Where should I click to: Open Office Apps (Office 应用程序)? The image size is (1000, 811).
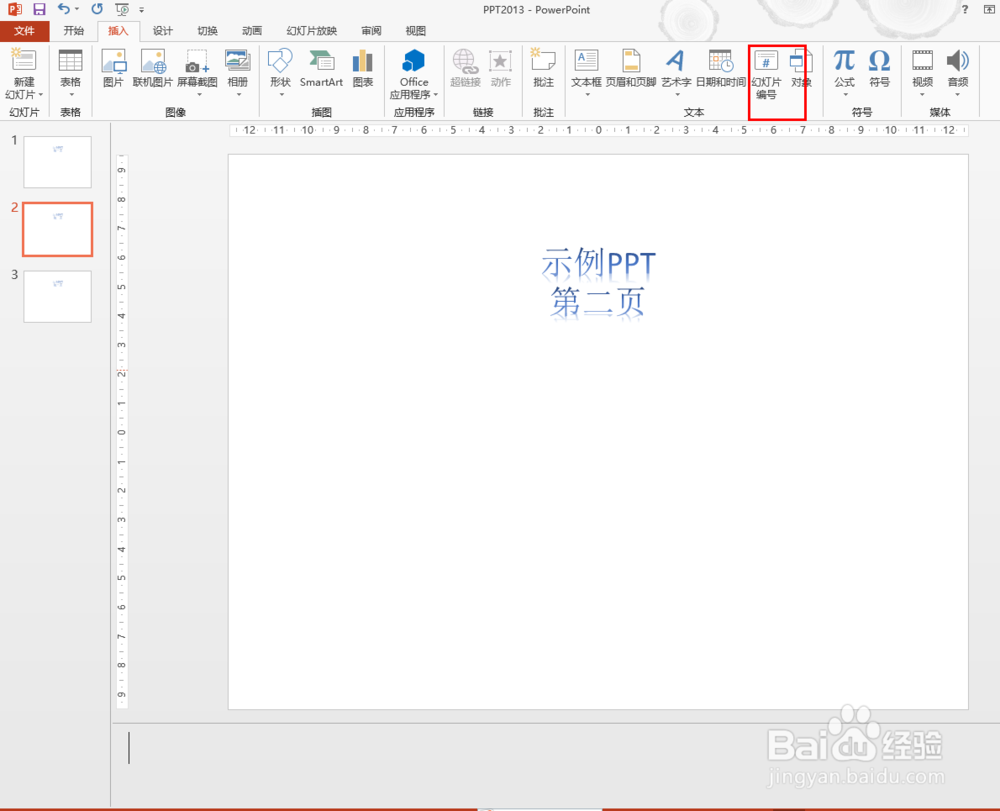[x=414, y=73]
